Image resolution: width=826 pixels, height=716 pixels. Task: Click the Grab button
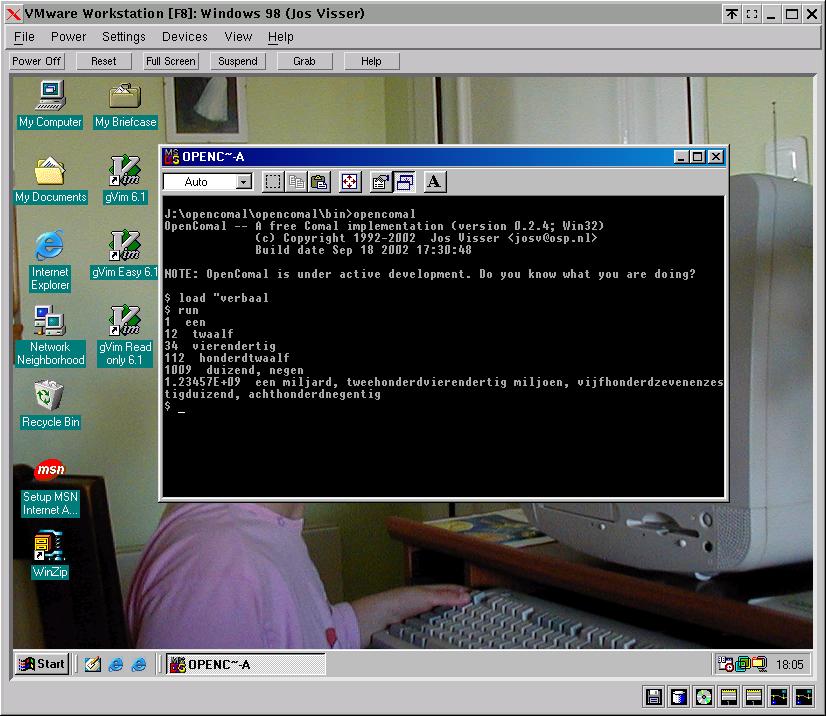pyautogui.click(x=304, y=61)
